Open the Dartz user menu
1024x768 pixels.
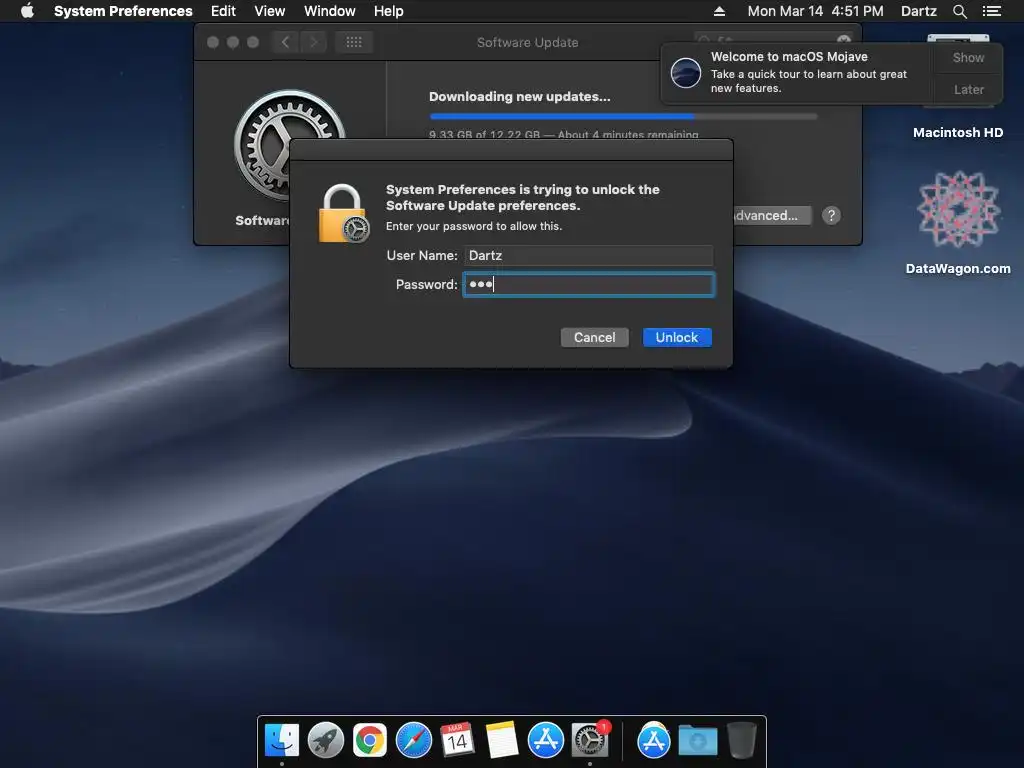[919, 11]
